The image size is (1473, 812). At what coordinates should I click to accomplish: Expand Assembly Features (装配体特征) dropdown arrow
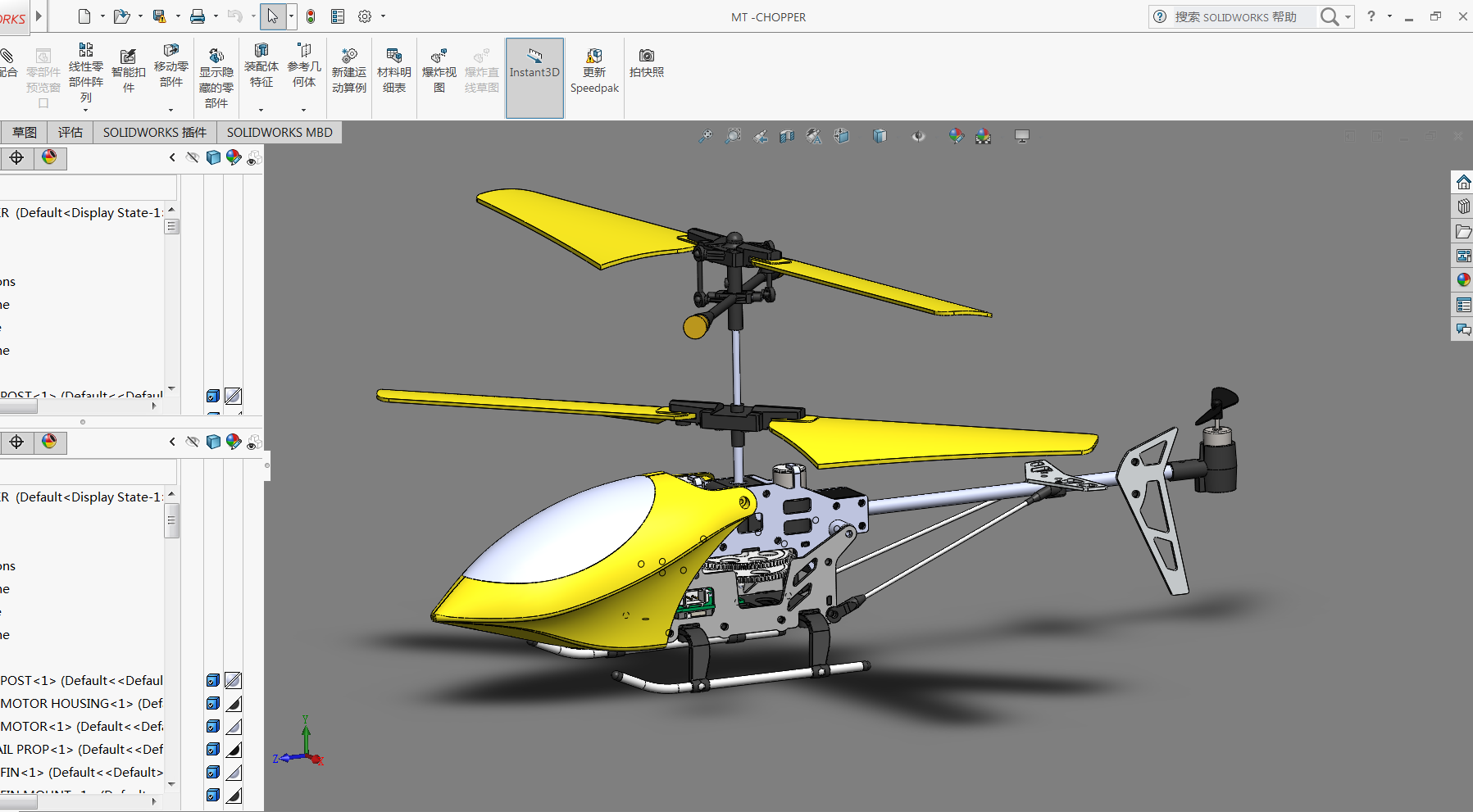point(261,110)
